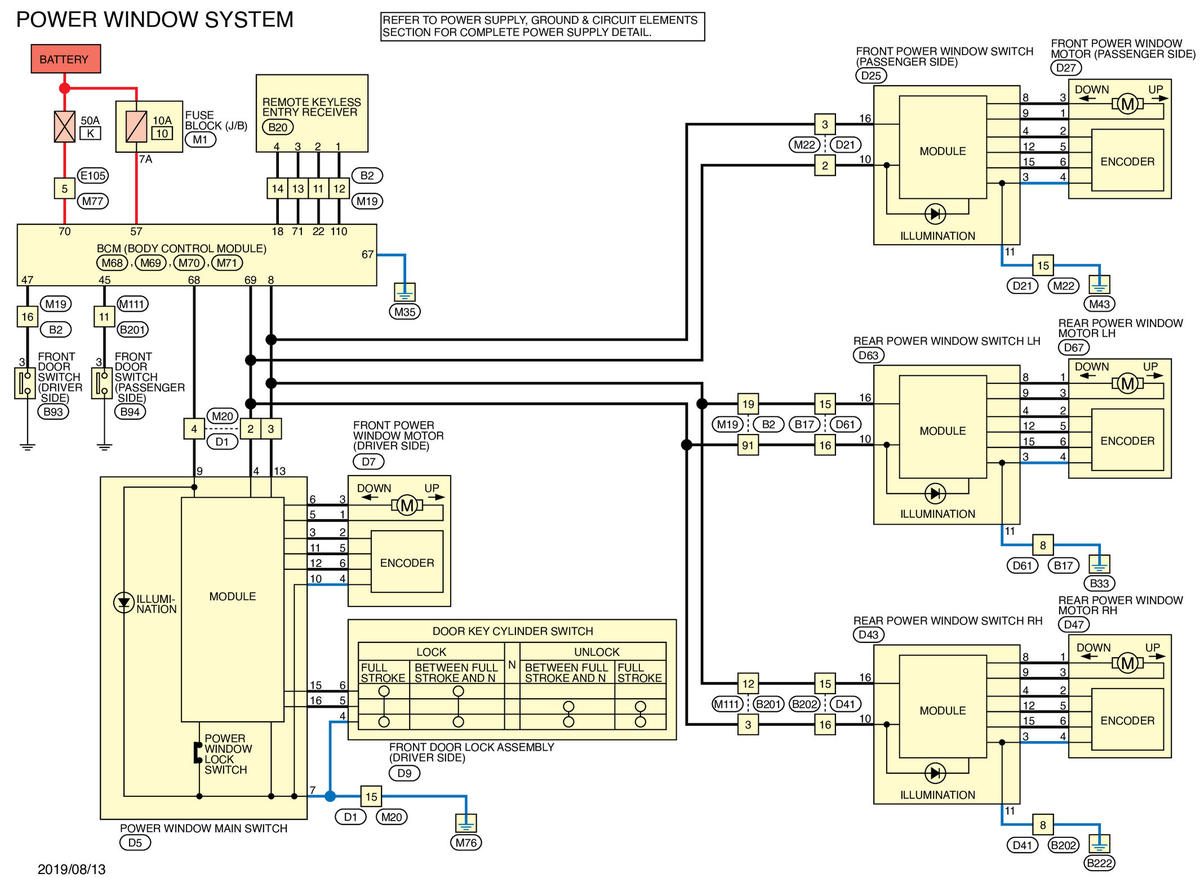Select the REMOTE KEYLESS ENTRY RECEIVER label
Image resolution: width=1200 pixels, height=878 pixels.
click(312, 108)
